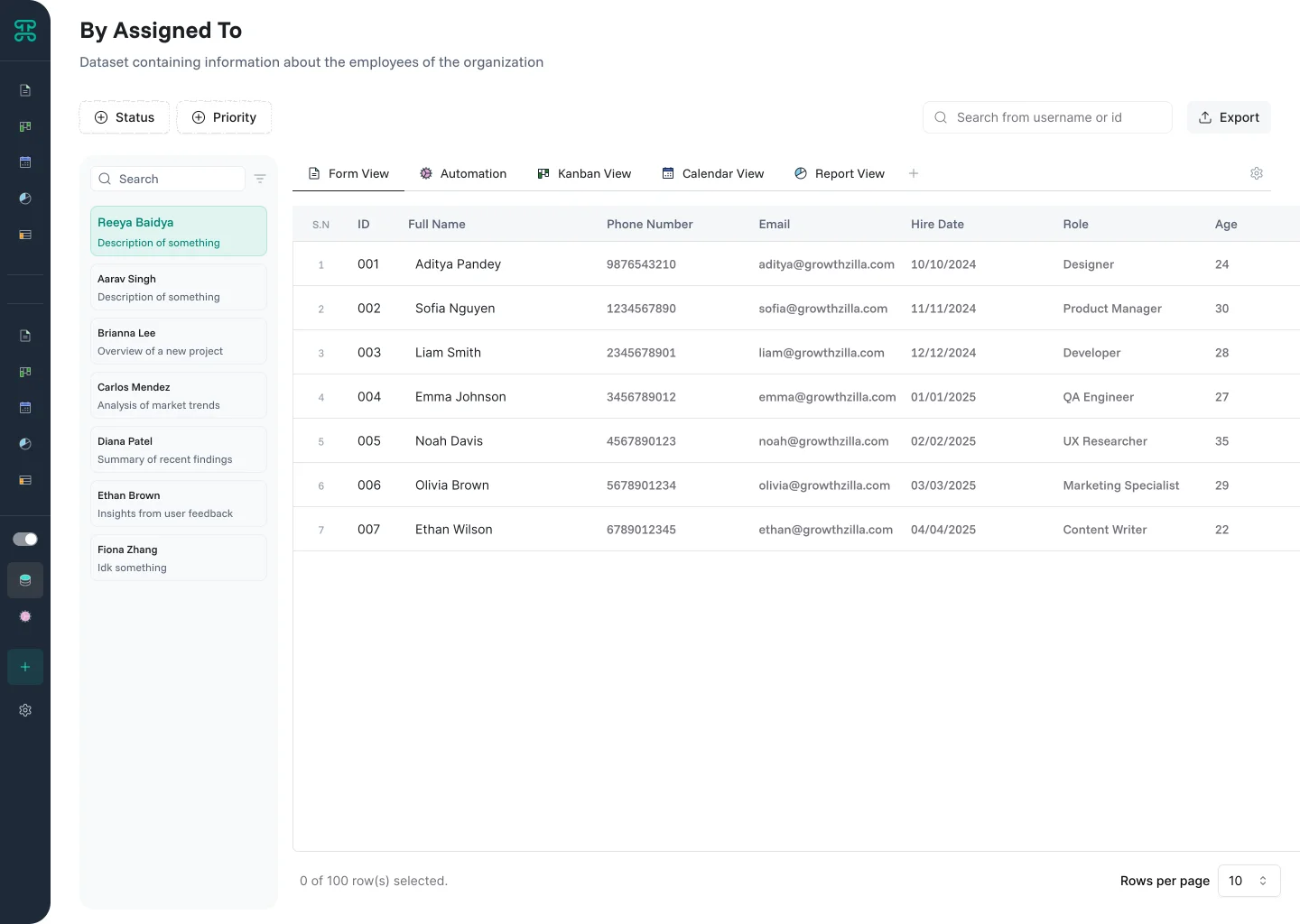Open settings gear at the sidebar bottom

pyautogui.click(x=25, y=710)
